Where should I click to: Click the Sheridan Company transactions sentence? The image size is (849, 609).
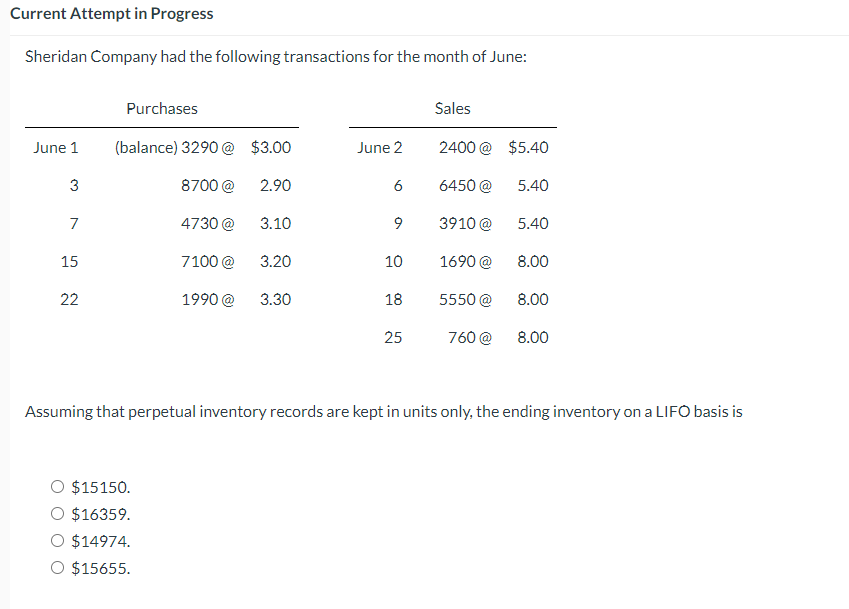click(x=276, y=57)
